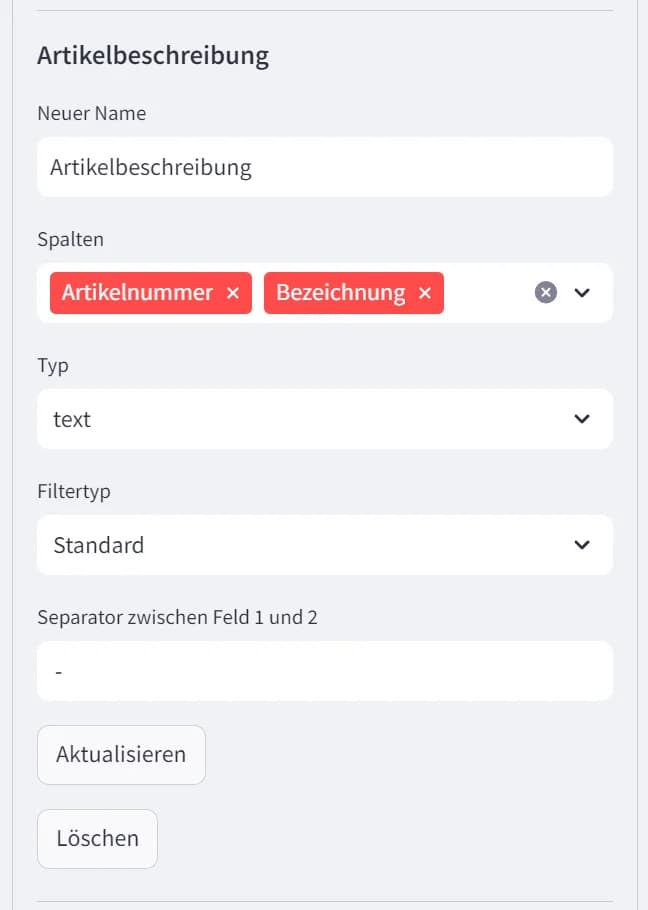Open the Typ dropdown arrow
Screen dimensions: 648x910
(583, 419)
